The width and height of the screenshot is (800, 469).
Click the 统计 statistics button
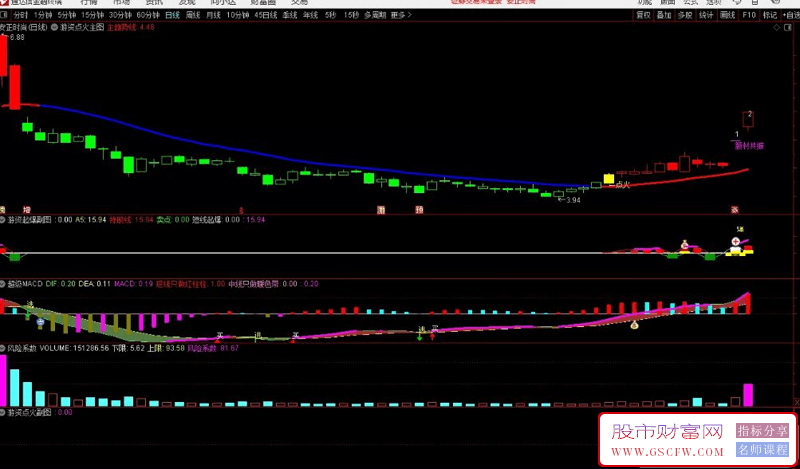tap(706, 15)
